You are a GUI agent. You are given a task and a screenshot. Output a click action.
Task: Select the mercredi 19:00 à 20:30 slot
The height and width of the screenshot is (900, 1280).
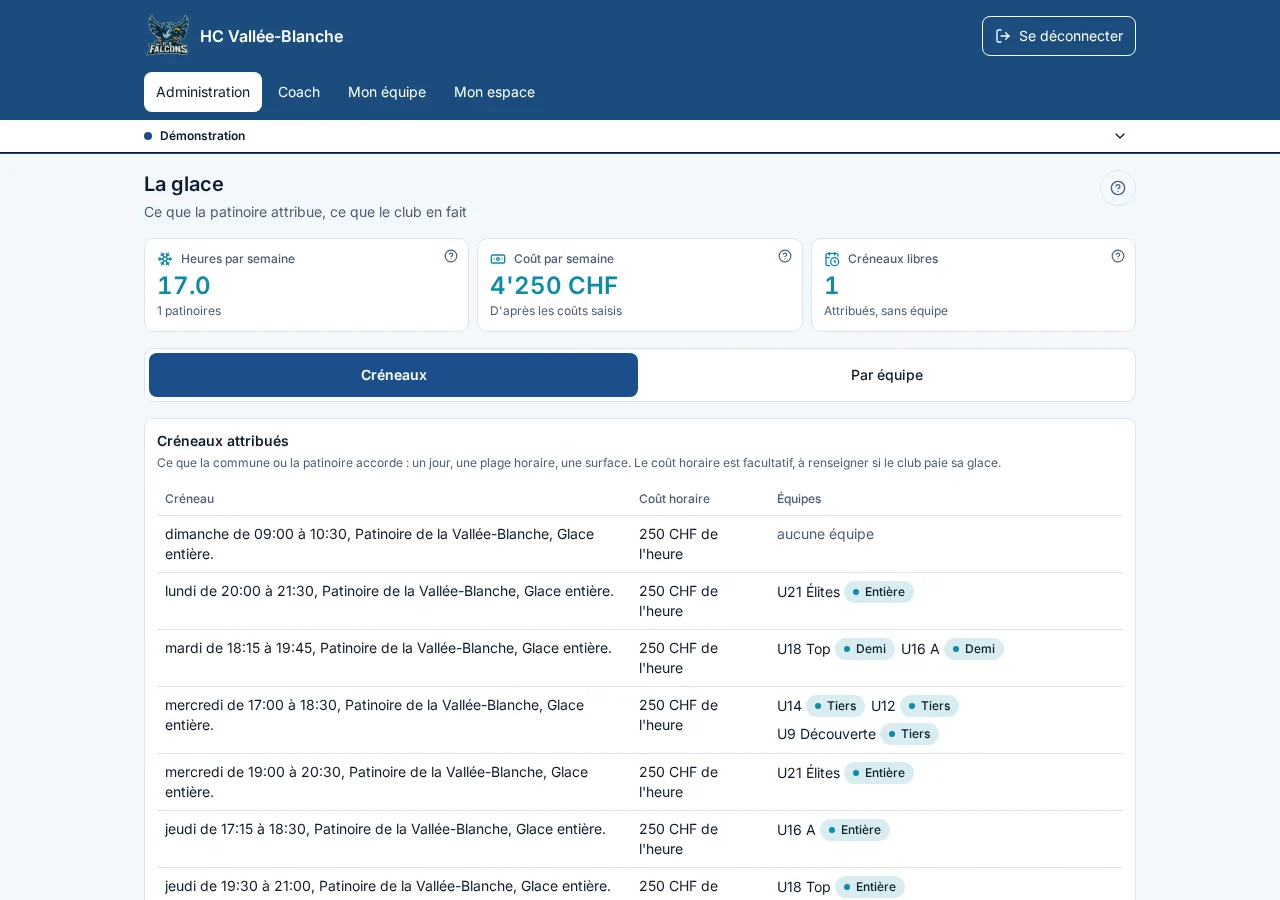[x=640, y=782]
